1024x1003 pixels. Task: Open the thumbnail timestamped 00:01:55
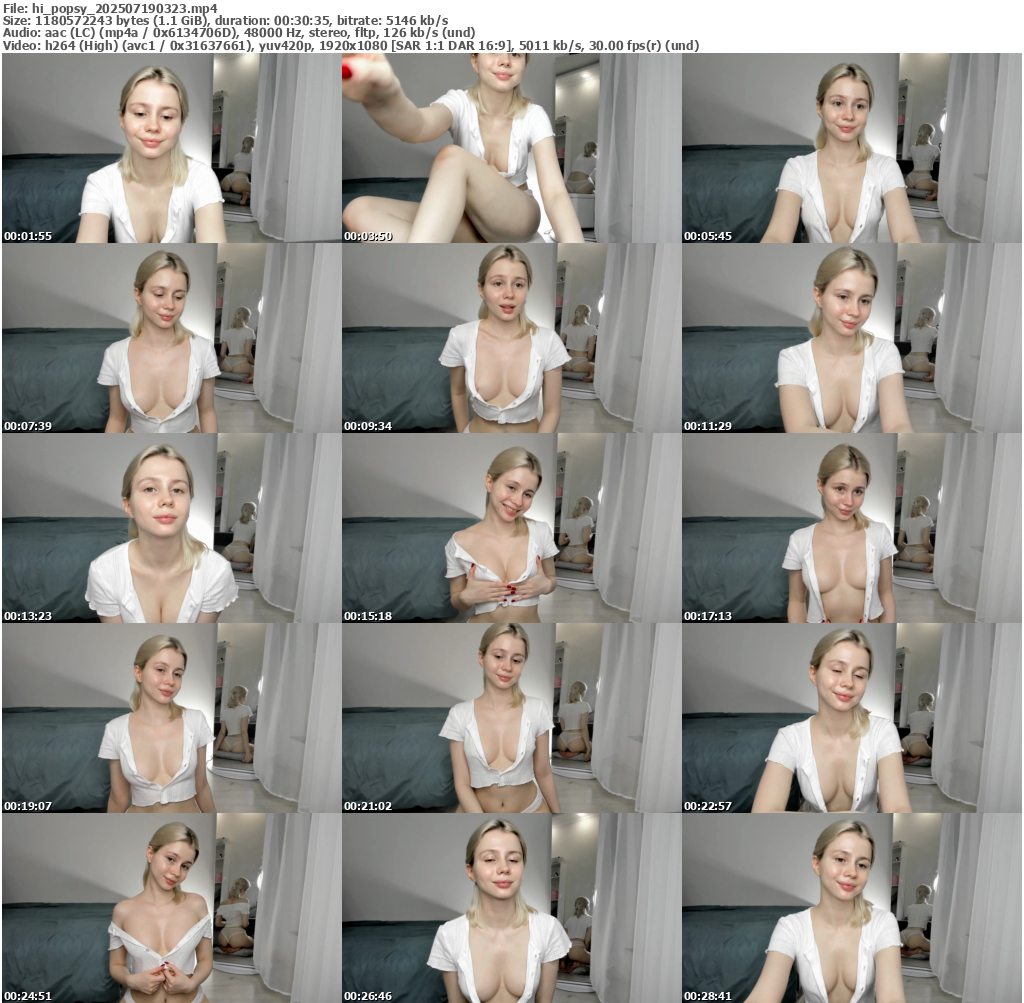(171, 148)
